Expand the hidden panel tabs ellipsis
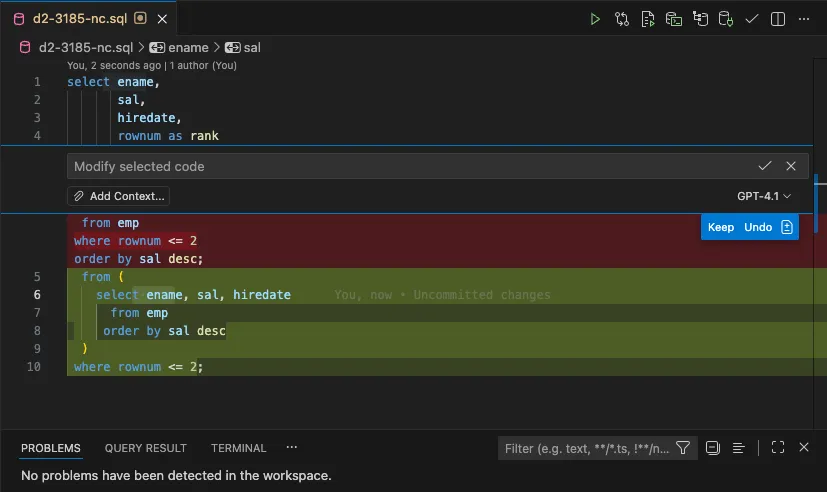 (292, 448)
